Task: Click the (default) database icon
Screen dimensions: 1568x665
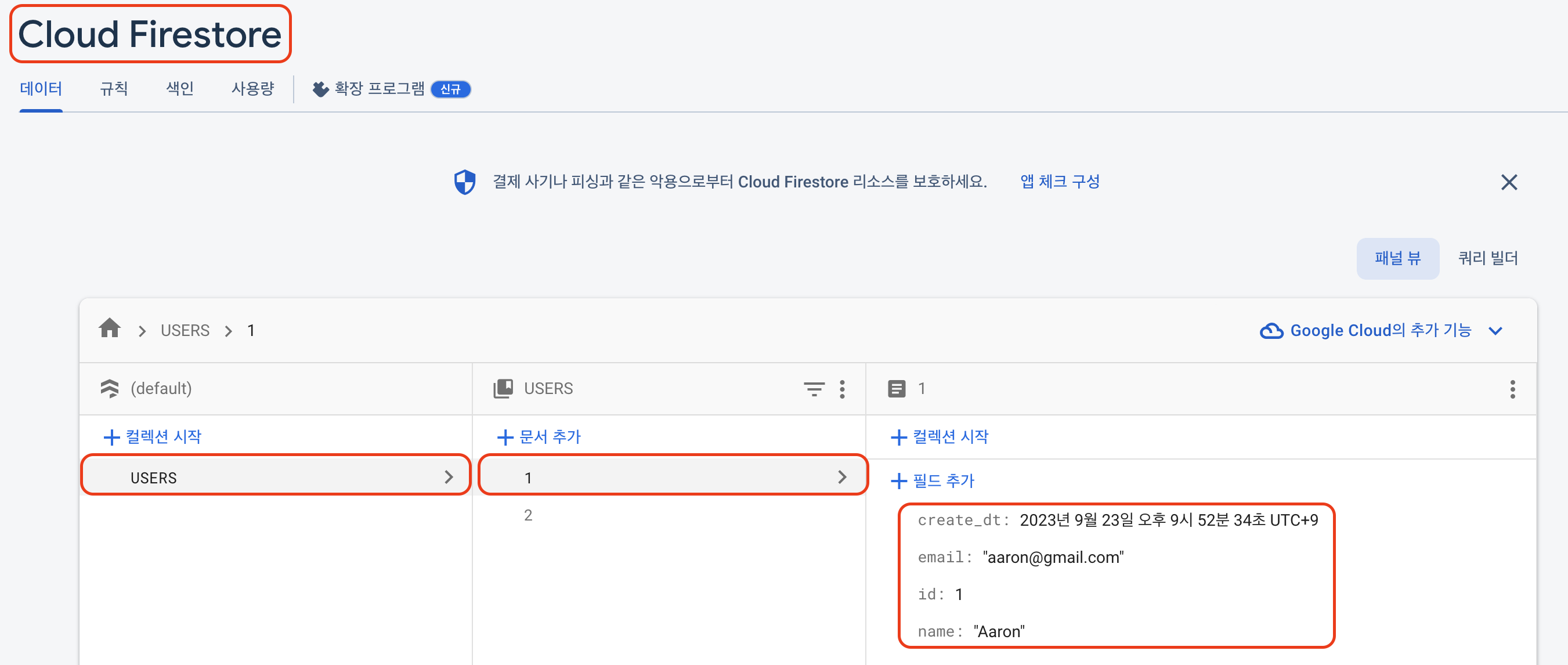Action: (110, 388)
